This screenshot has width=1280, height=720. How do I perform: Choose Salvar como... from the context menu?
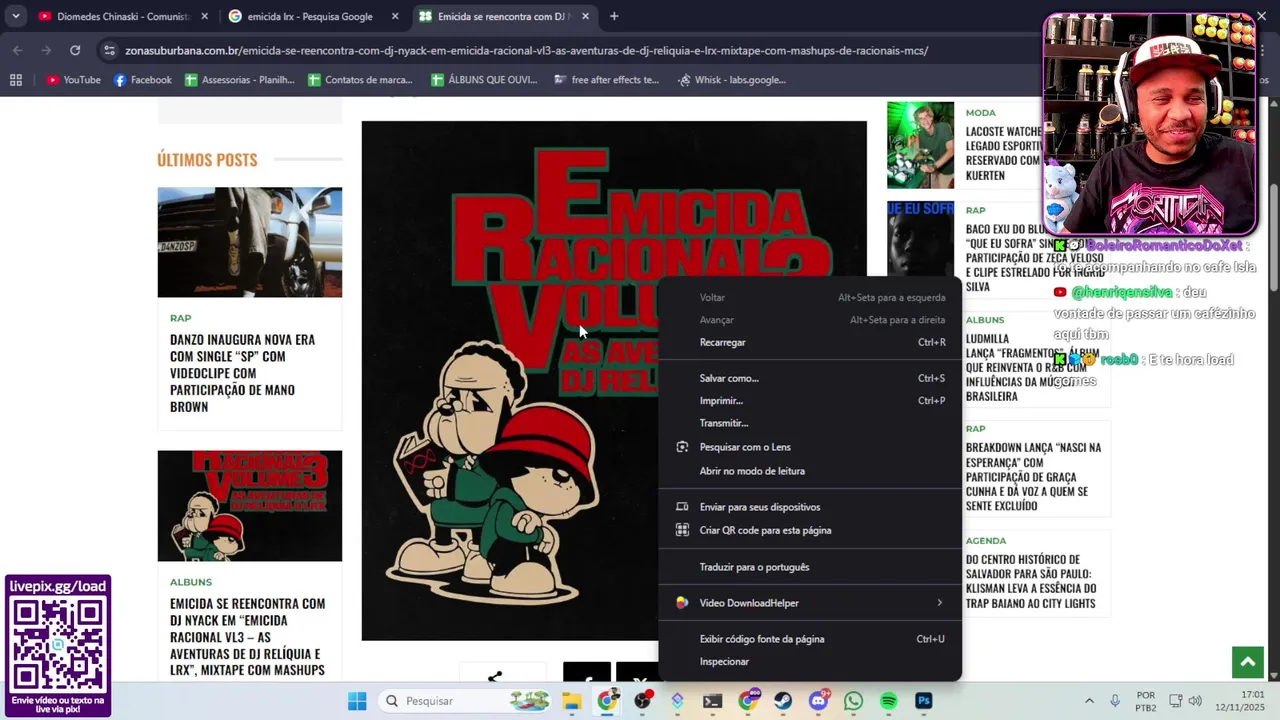tap(810, 378)
